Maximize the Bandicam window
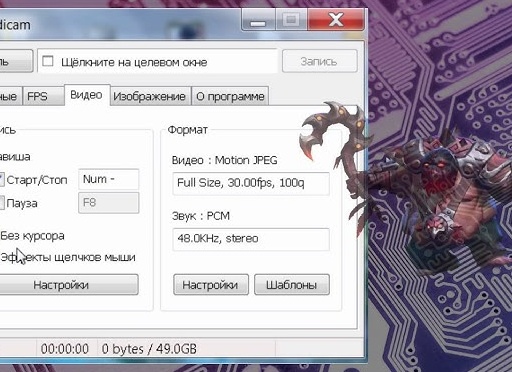 pos(291,20)
